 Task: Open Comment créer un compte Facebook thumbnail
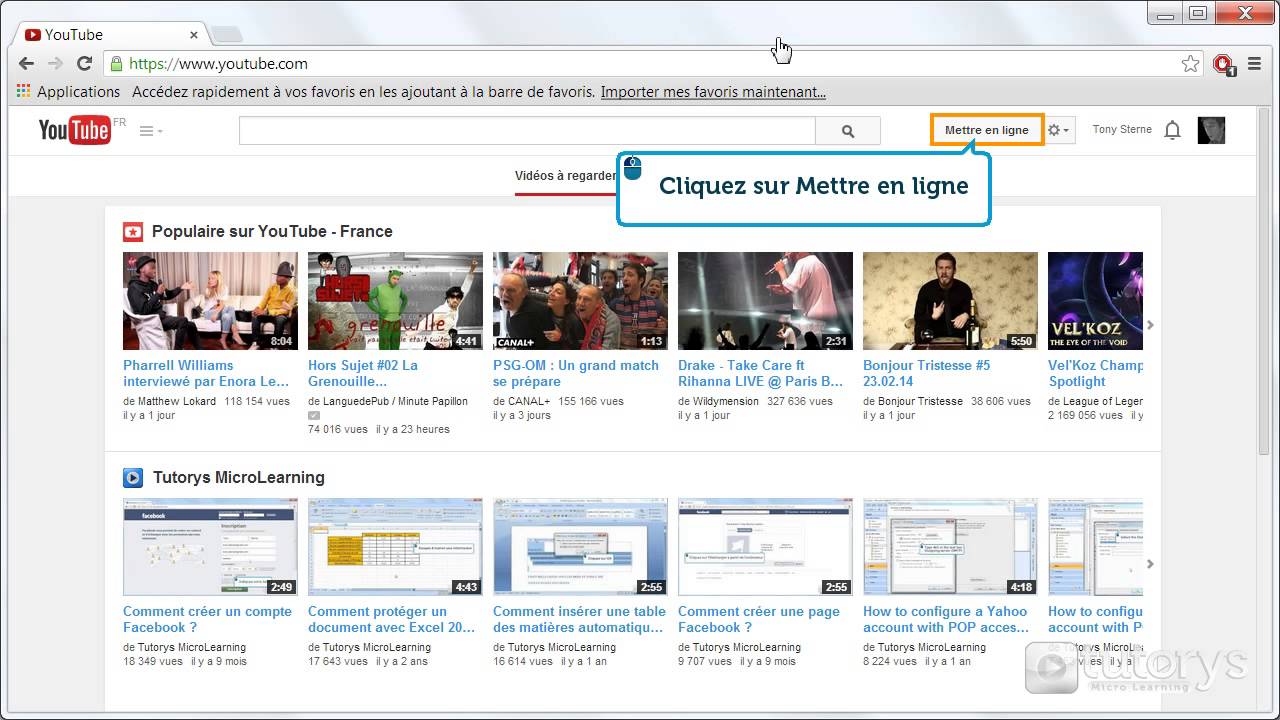tap(210, 547)
